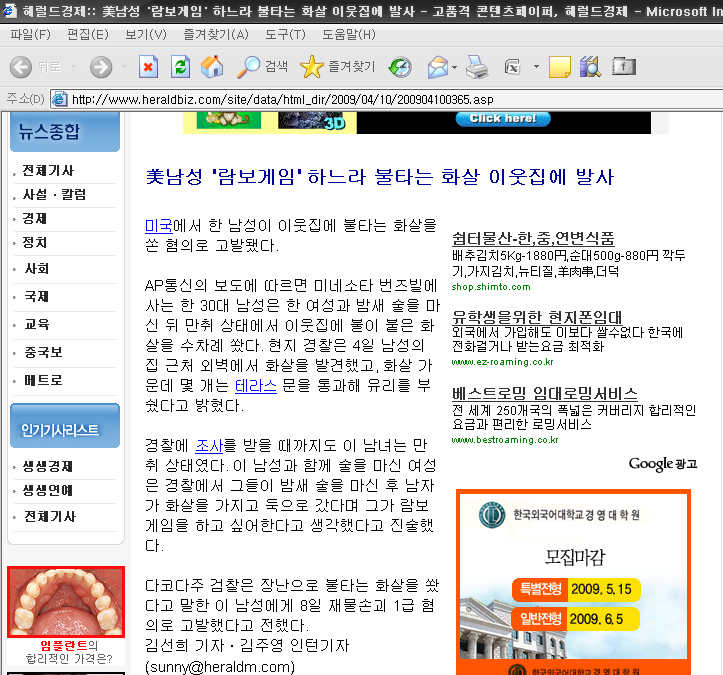Screen dimensions: 723x675
Task: Expand the Forward button history dropdown arrow
Action: tap(121, 68)
